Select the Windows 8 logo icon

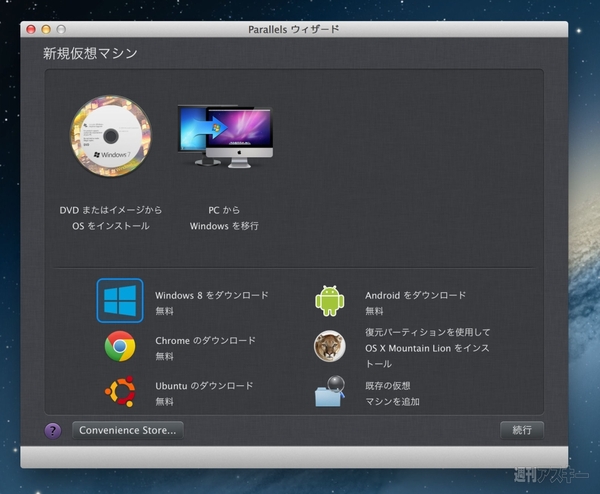(120, 301)
